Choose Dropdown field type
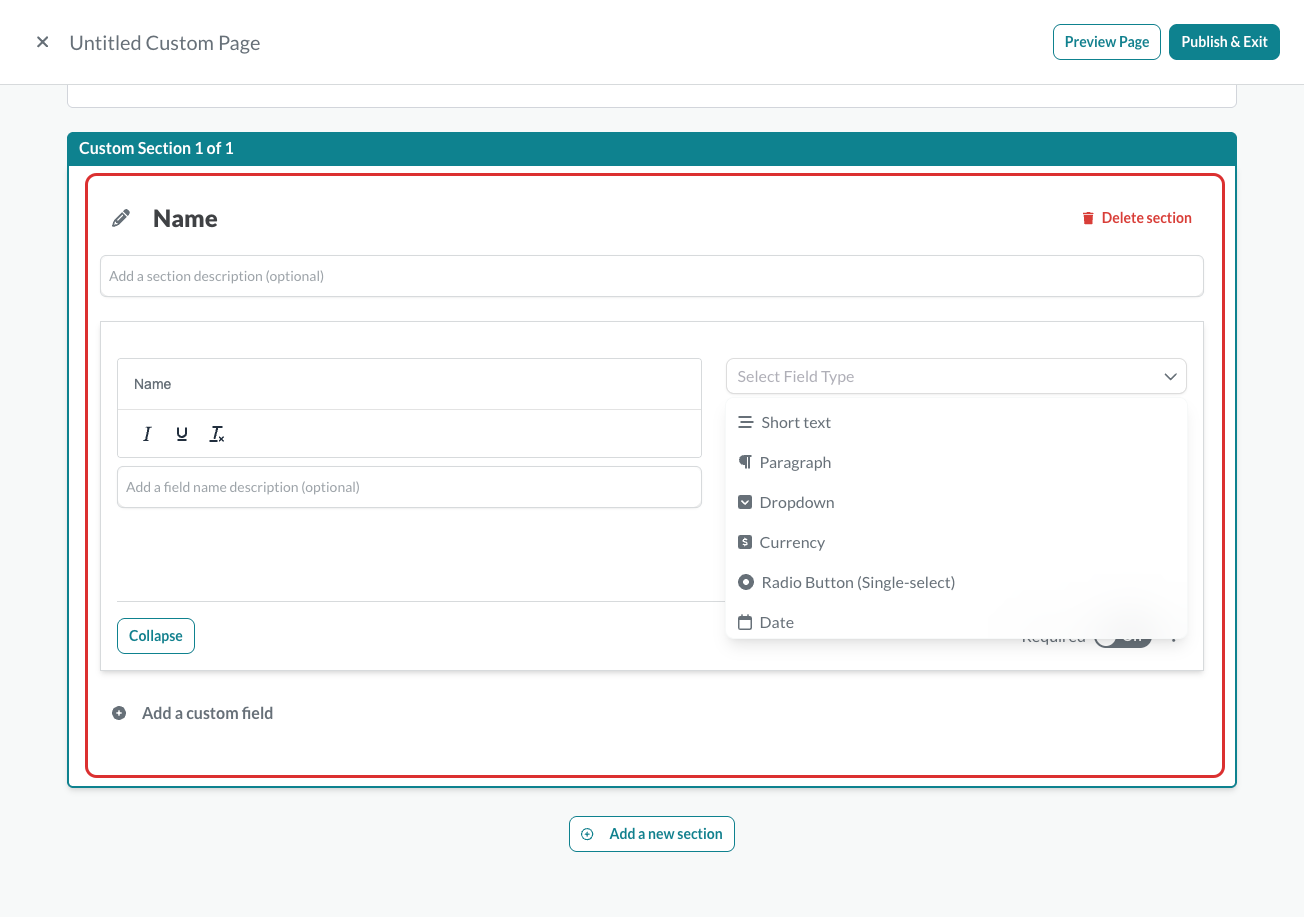Image resolution: width=1304 pixels, height=917 pixels. pyautogui.click(x=956, y=502)
